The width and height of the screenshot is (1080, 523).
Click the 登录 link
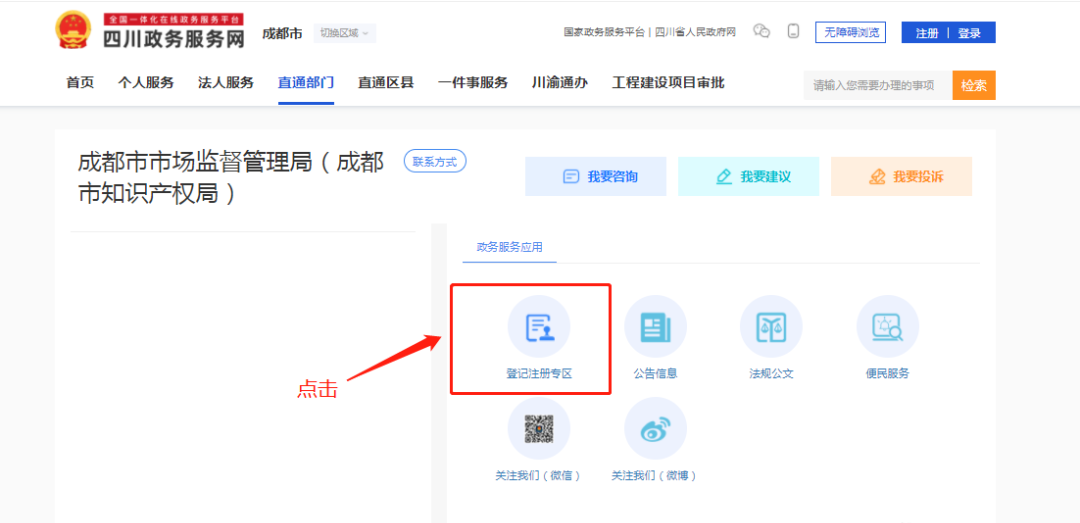969,33
